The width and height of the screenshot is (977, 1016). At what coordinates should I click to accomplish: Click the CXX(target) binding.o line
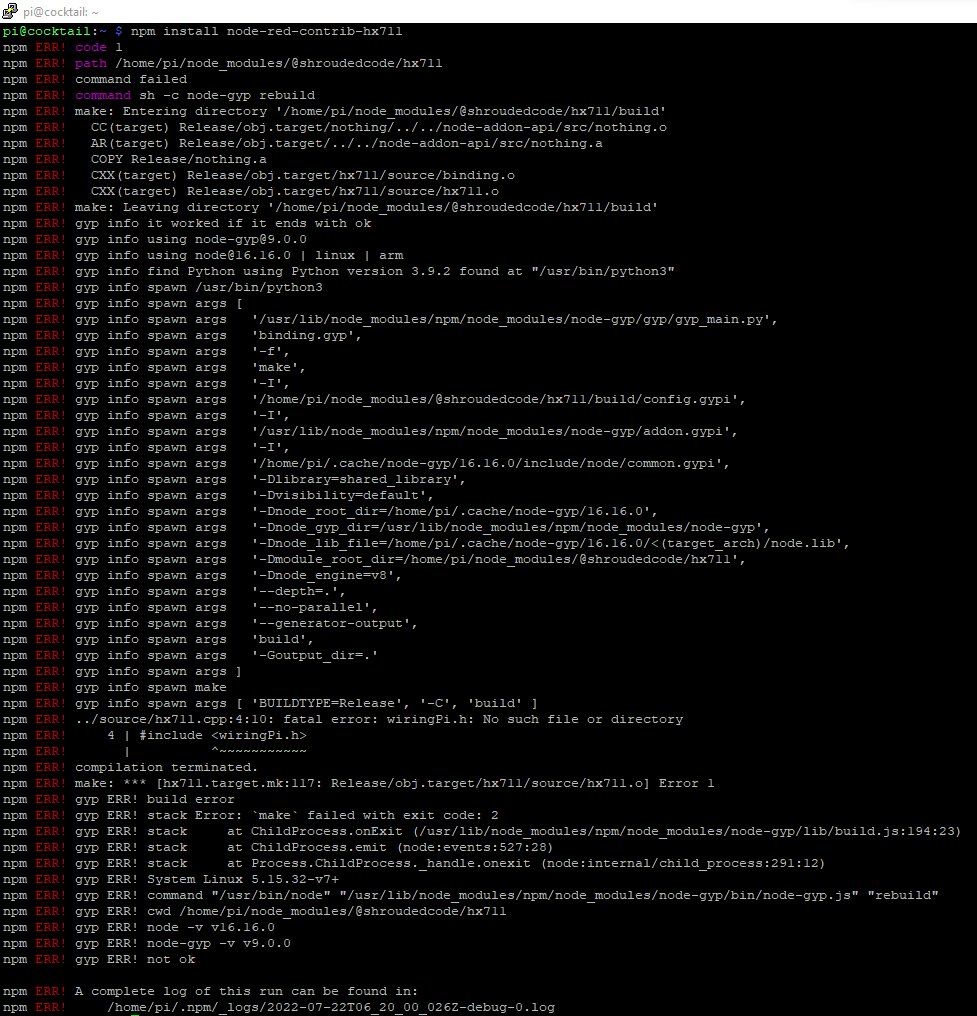pos(303,175)
